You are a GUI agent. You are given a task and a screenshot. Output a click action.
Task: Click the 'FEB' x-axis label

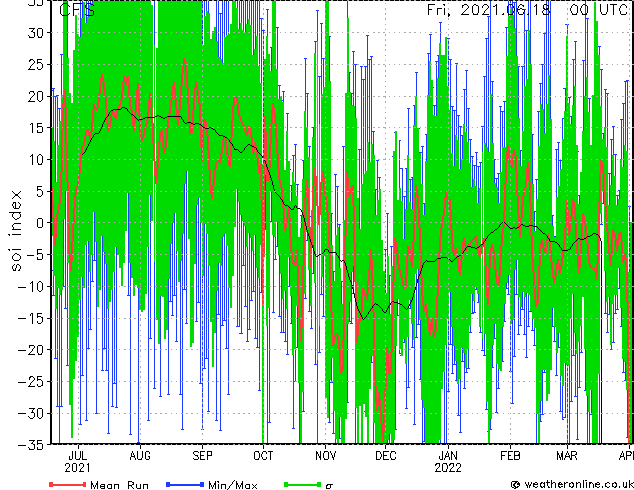pos(510,456)
